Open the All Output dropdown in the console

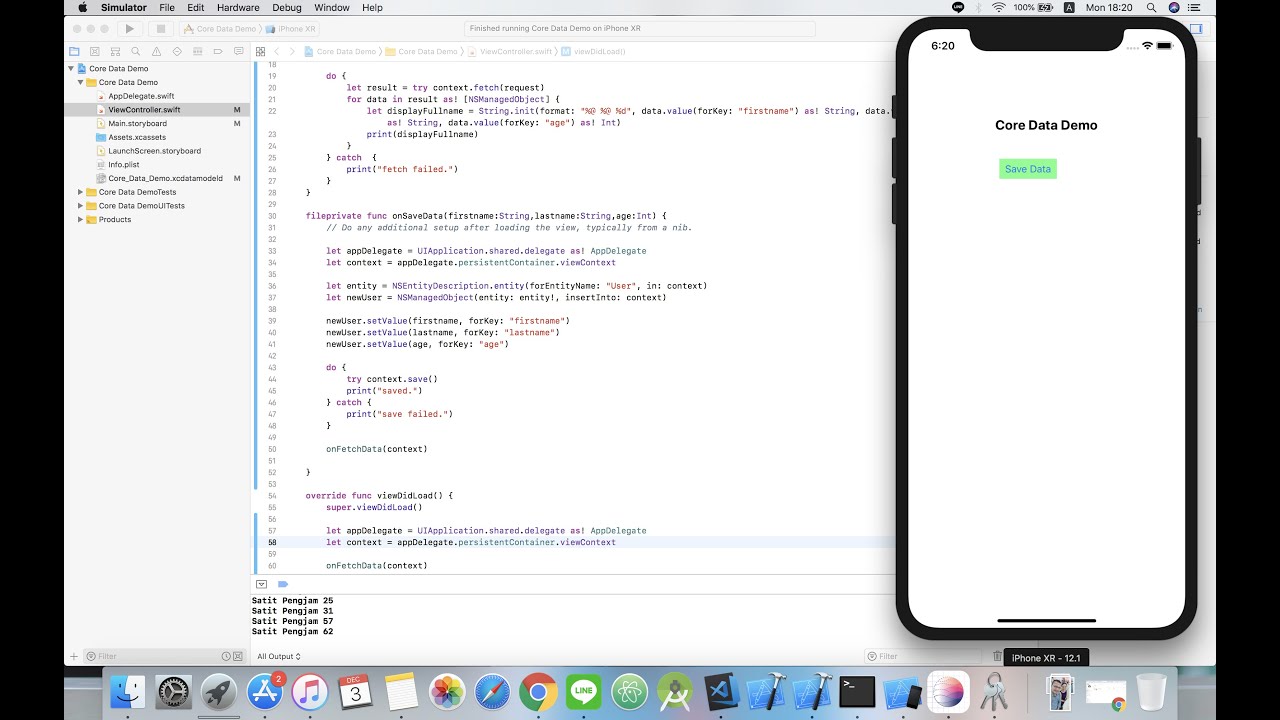tap(279, 656)
